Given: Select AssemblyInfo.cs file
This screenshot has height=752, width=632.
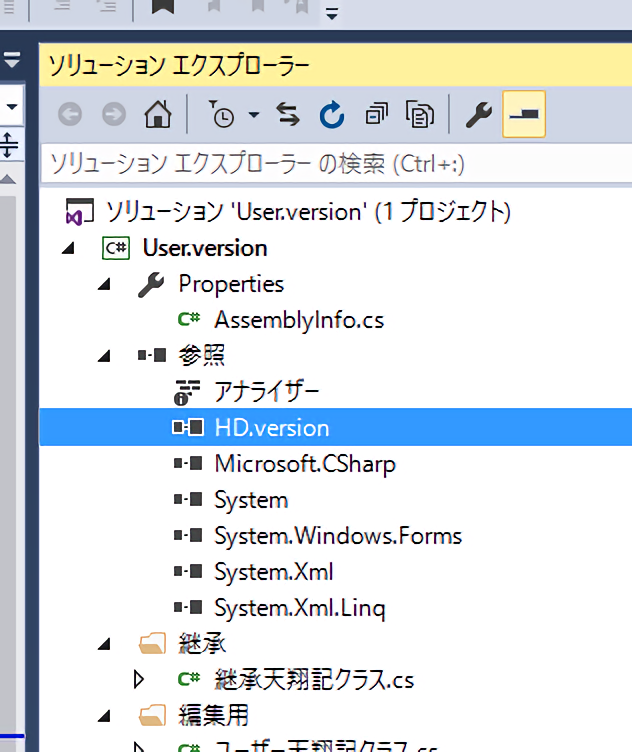Looking at the screenshot, I should click(298, 320).
